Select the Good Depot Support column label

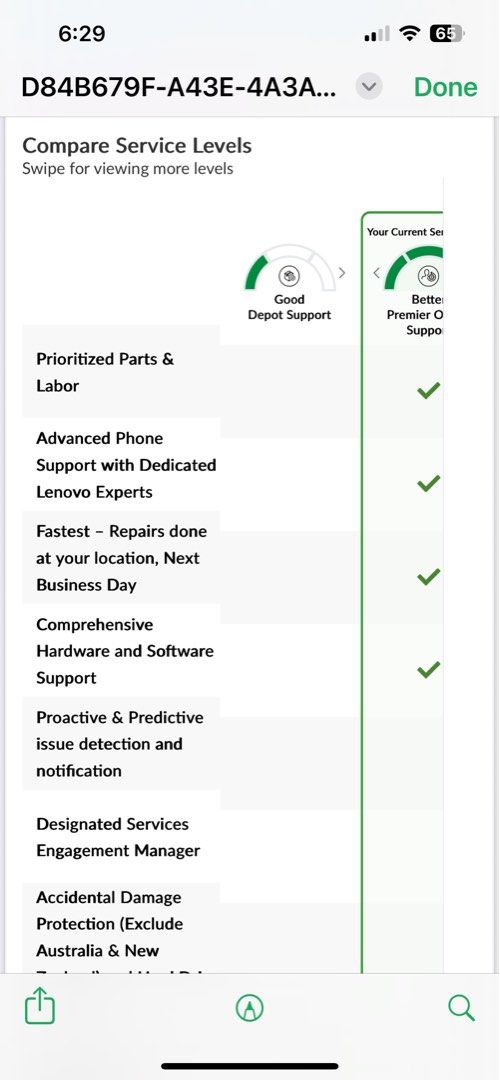(289, 307)
